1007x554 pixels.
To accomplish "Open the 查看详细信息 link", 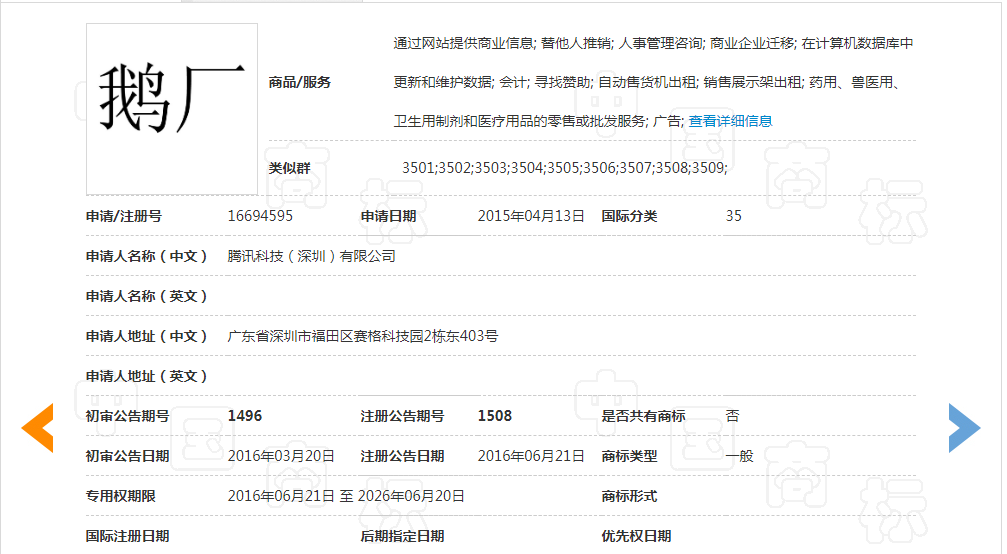I will (730, 121).
